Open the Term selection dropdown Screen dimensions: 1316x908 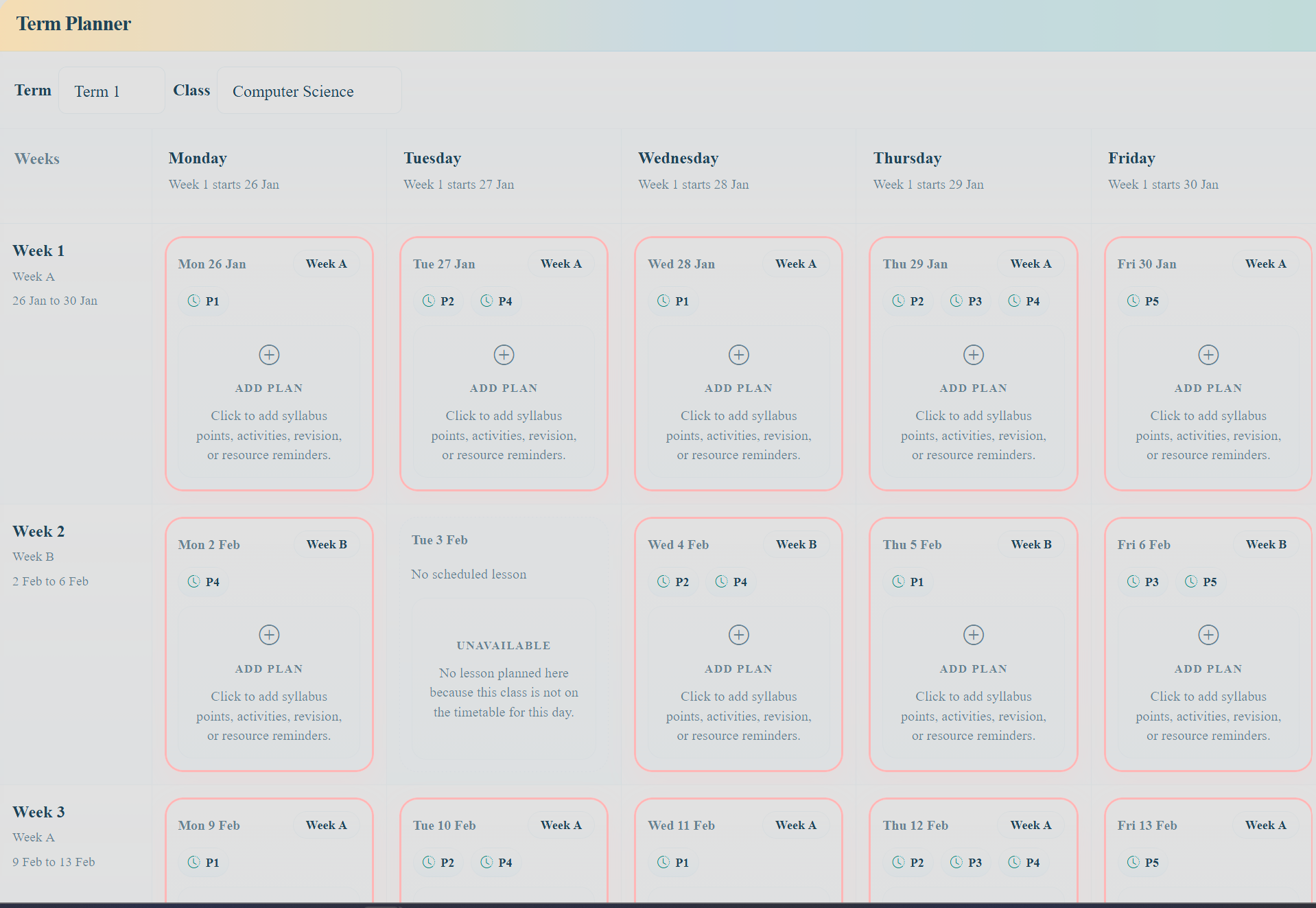pyautogui.click(x=111, y=90)
